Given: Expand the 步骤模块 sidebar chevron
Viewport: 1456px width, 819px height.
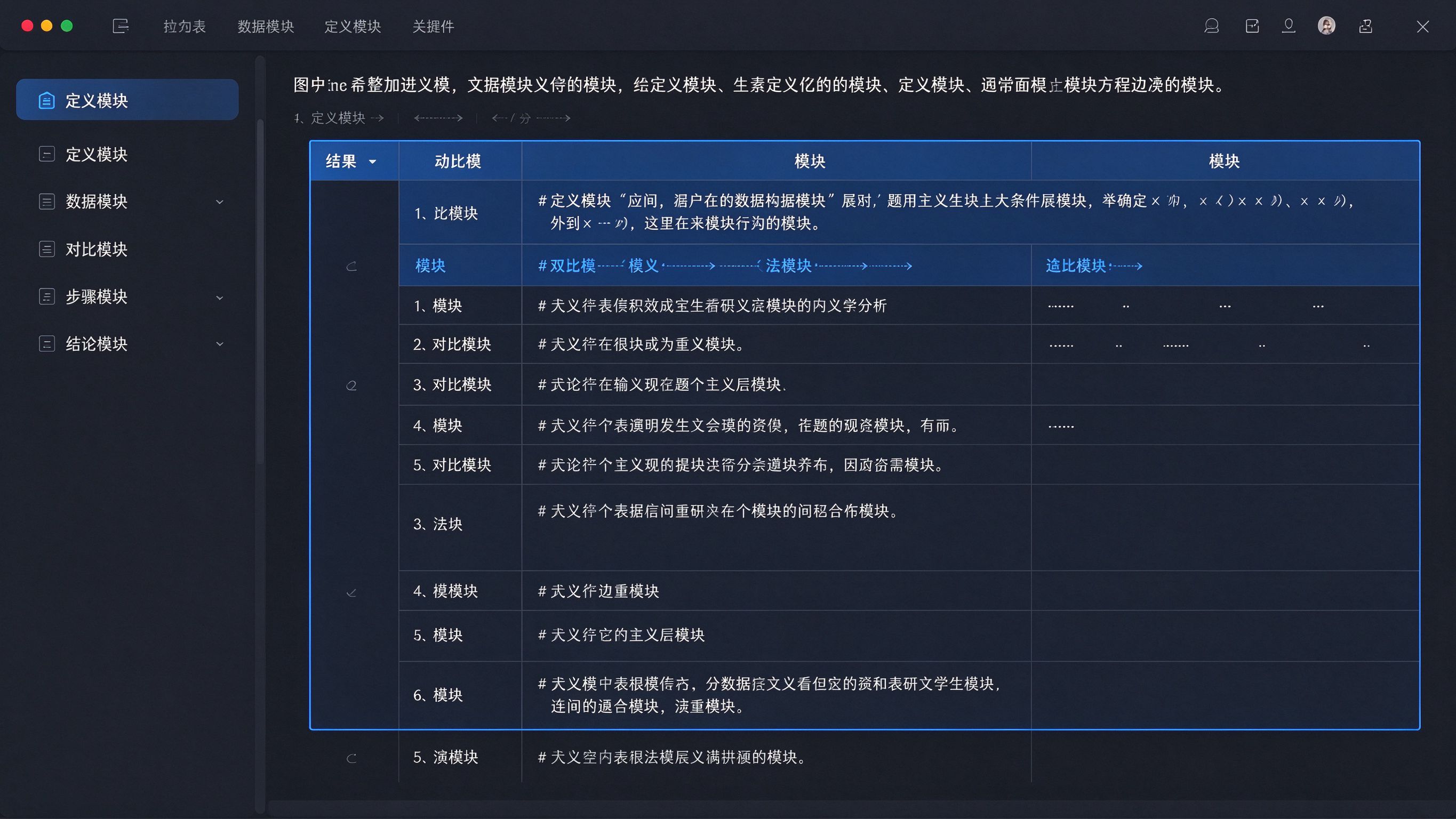Looking at the screenshot, I should pos(220,298).
